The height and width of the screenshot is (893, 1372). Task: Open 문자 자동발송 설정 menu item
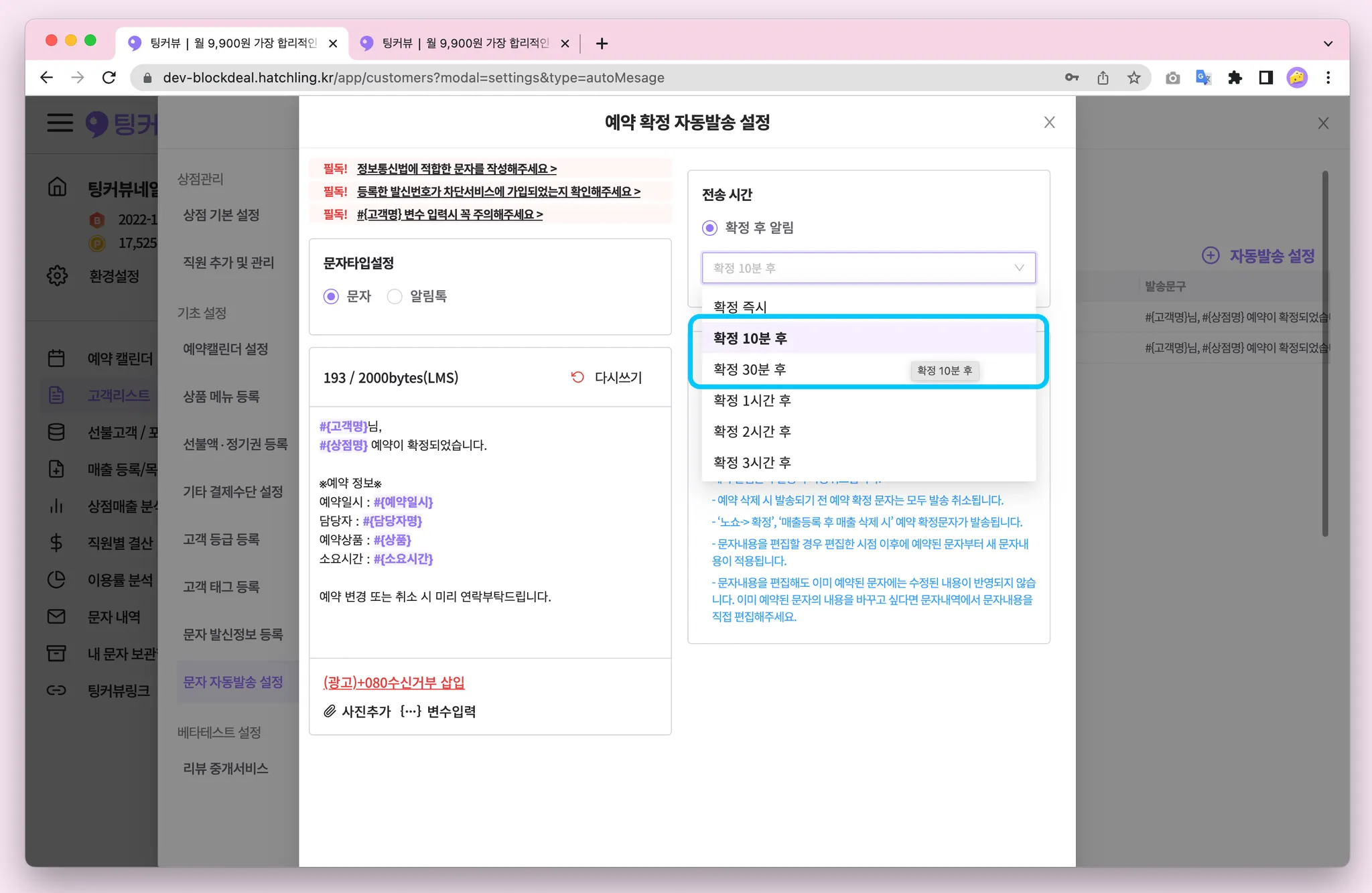(233, 682)
